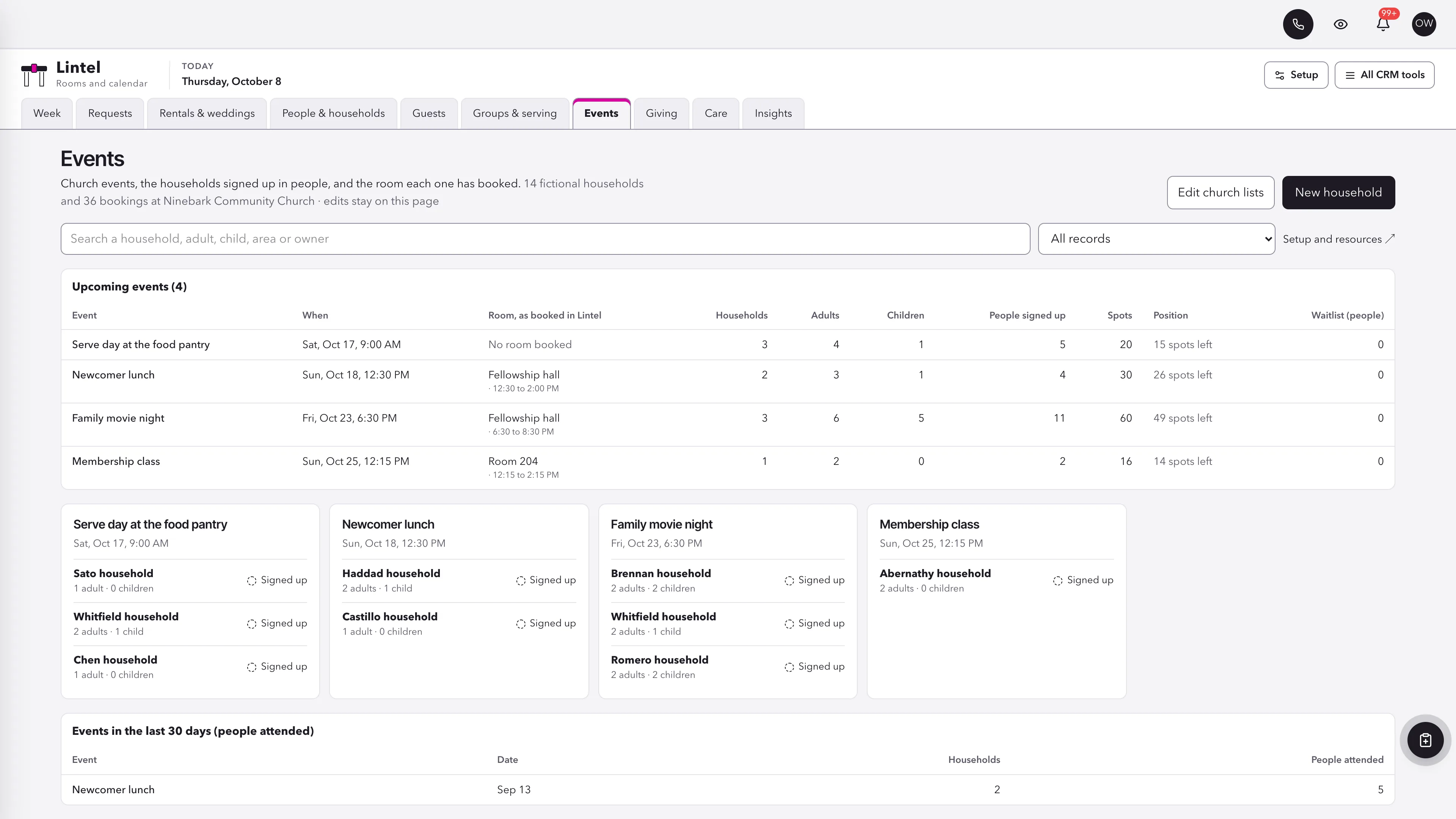Image resolution: width=1456 pixels, height=819 pixels.
Task: Select Family movie night table row
Action: click(x=728, y=425)
